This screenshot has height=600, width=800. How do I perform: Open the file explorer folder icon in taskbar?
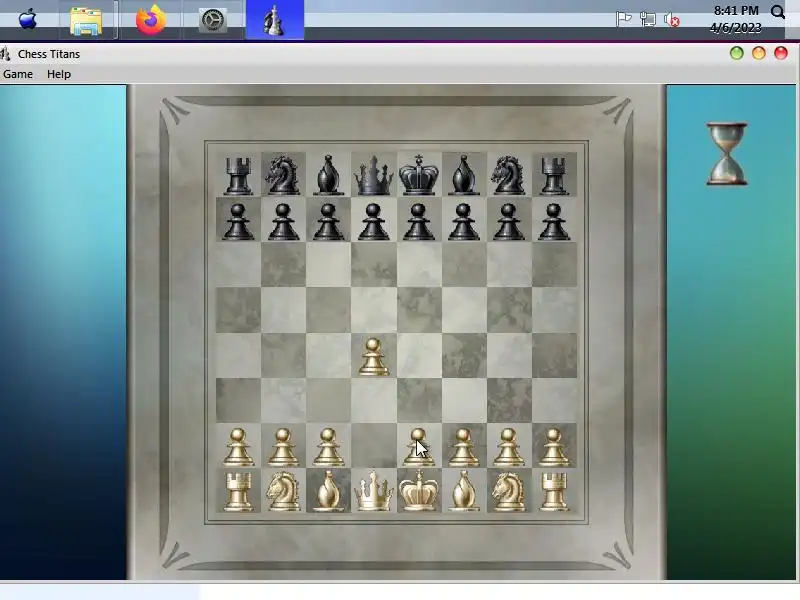pyautogui.click(x=86, y=21)
